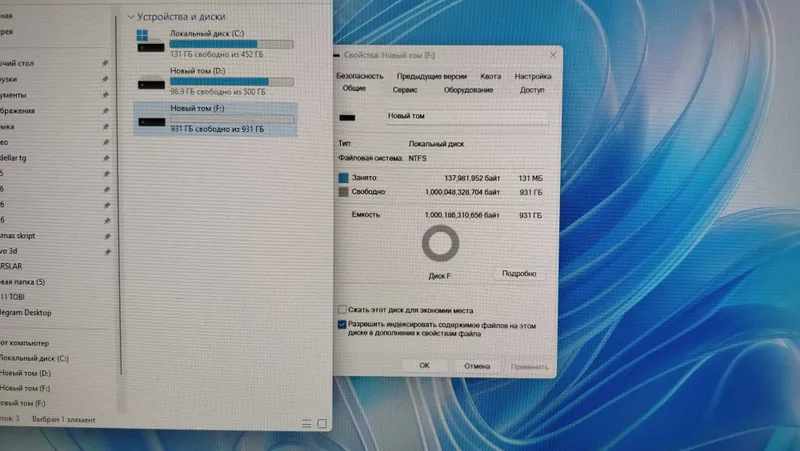The height and width of the screenshot is (451, 800).
Task: Click the 1,000,048,328,704 байт free value
Action: coord(462,192)
